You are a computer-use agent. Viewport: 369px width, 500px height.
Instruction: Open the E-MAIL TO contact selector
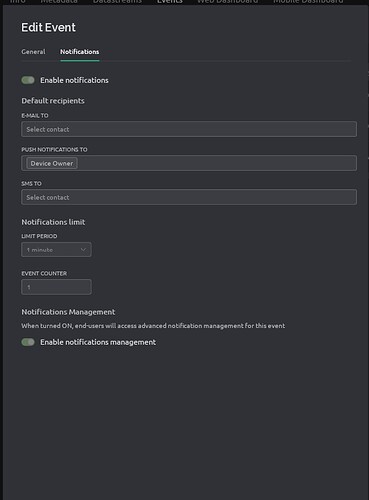click(189, 129)
